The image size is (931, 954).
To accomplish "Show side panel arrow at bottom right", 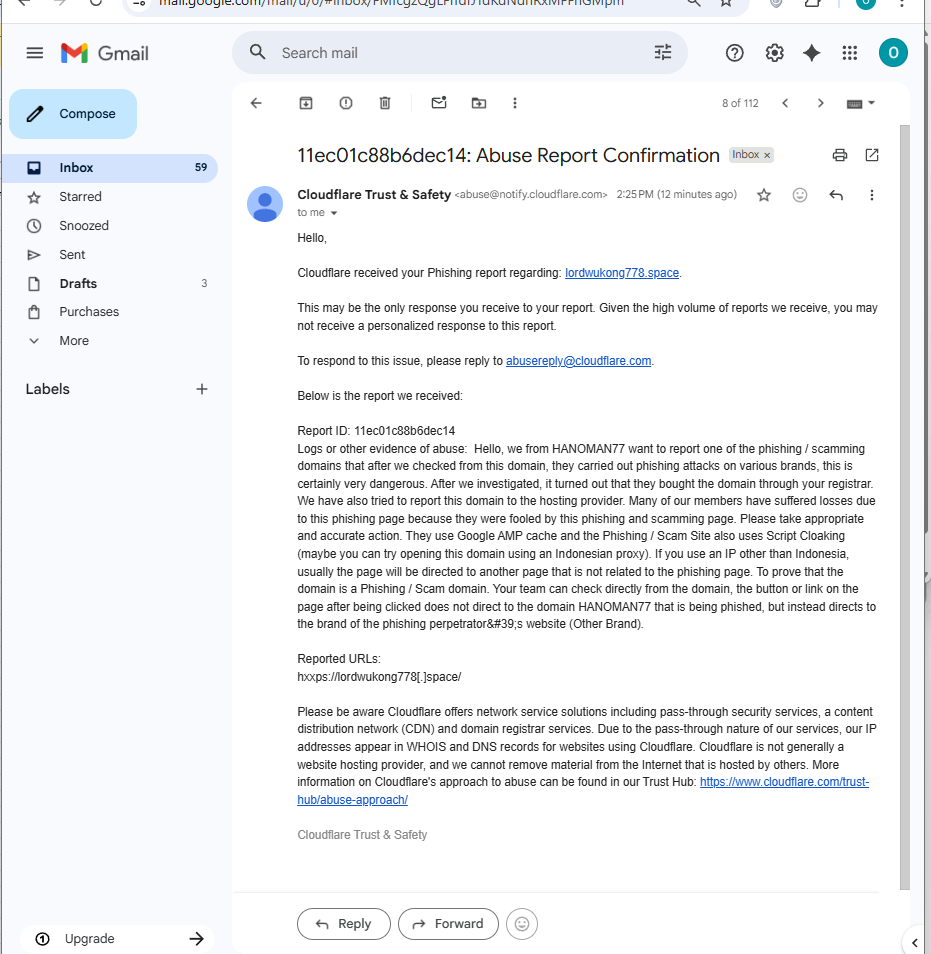I will (x=915, y=943).
